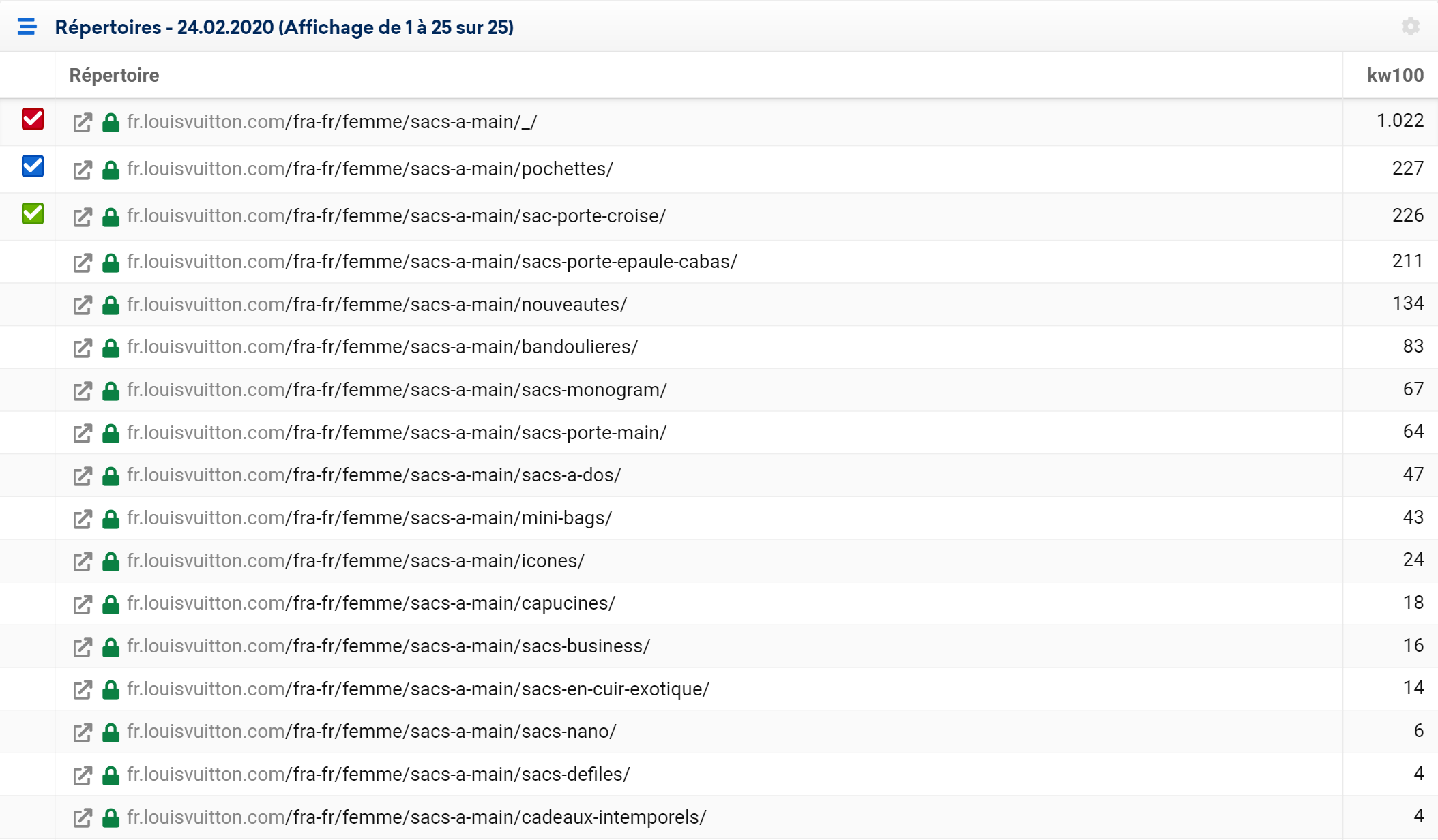This screenshot has height=840, width=1438.
Task: Select the kw100 value 227
Action: [1408, 168]
